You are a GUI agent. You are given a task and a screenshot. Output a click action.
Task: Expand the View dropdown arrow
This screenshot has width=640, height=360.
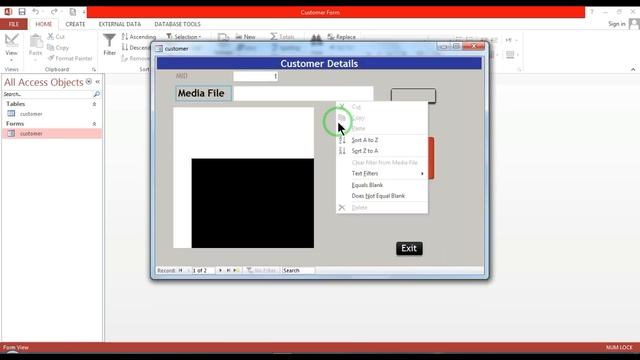click(x=11, y=60)
